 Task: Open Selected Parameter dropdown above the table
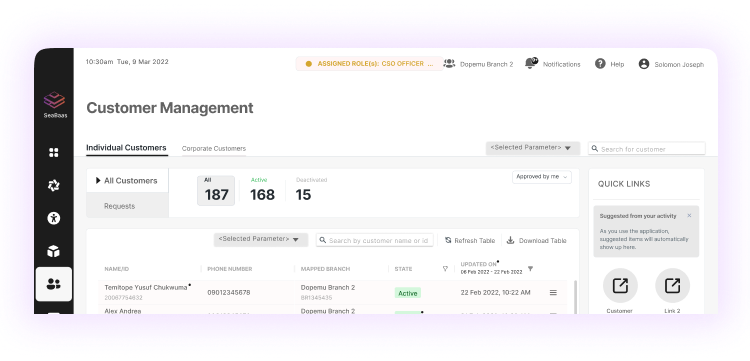pos(261,240)
